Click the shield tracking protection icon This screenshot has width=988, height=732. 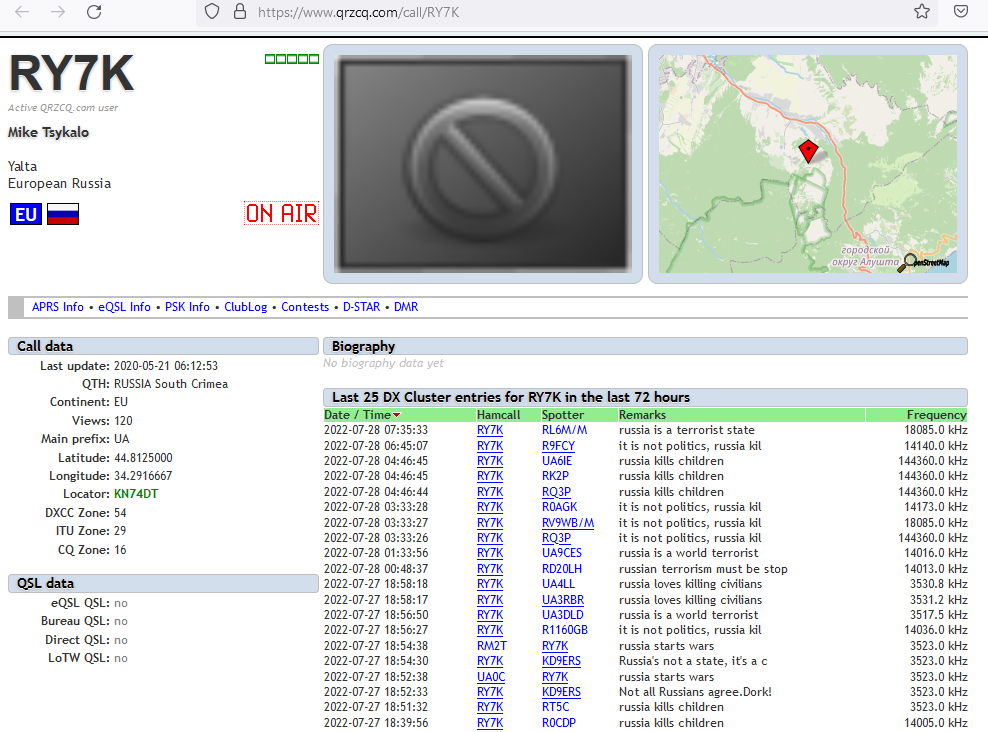click(x=211, y=12)
